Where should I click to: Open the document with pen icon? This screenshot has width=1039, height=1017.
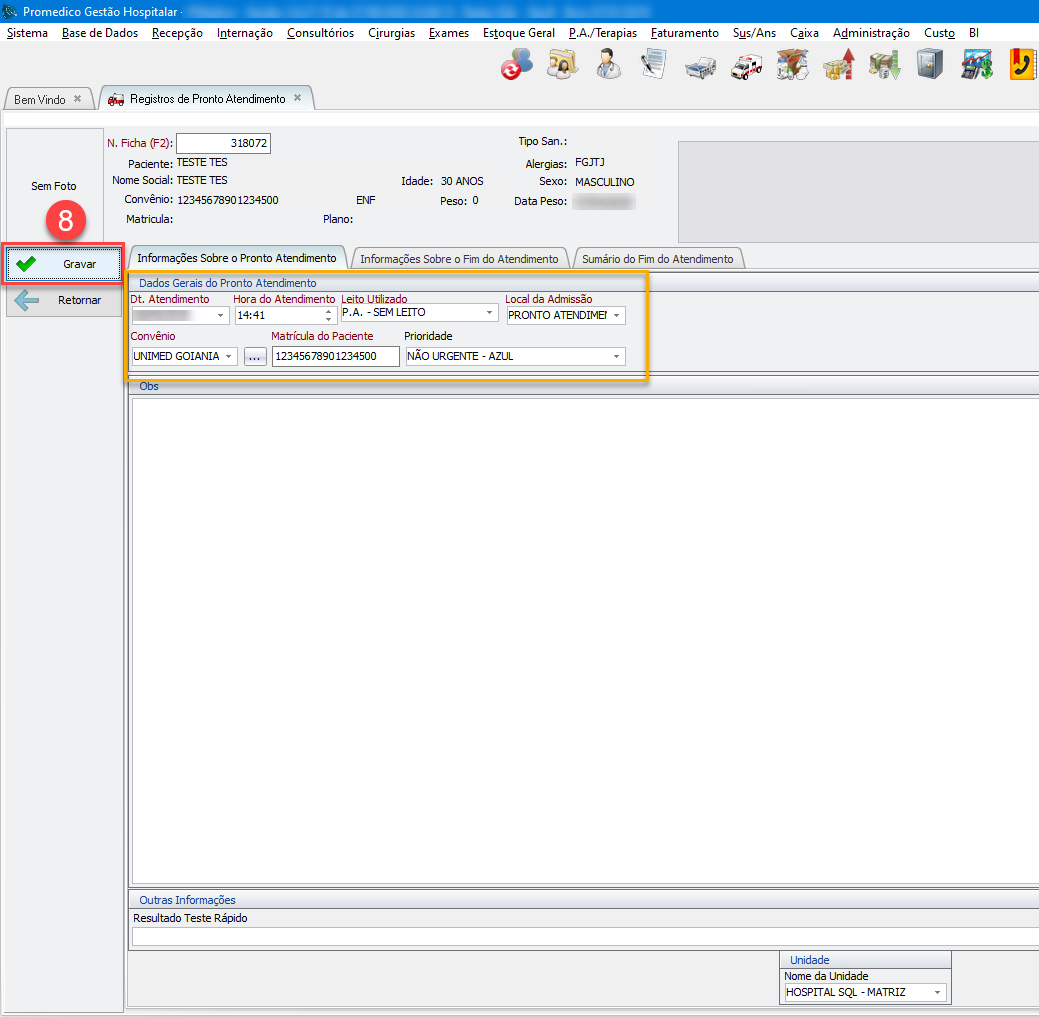tap(654, 65)
